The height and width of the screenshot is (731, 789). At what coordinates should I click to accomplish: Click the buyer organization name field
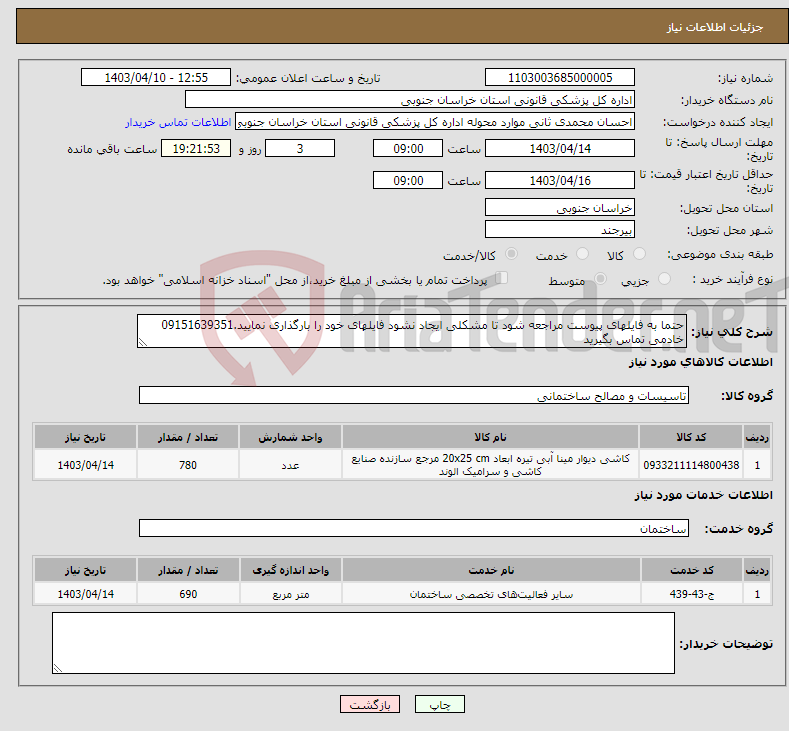pyautogui.click(x=410, y=100)
